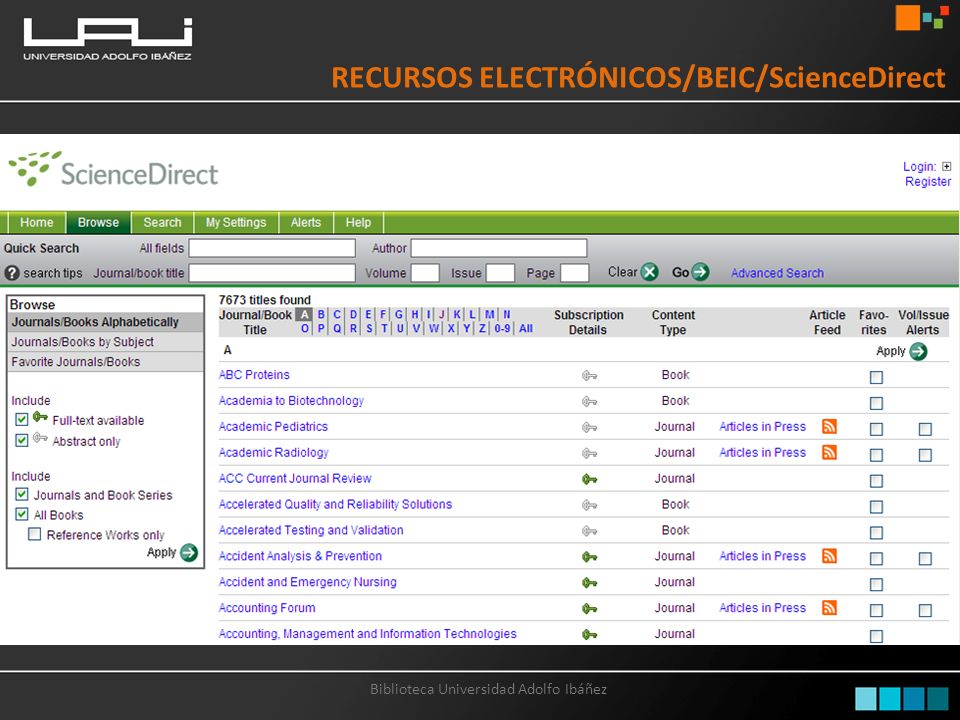The image size is (960, 720).
Task: Click the Clear search icon
Action: [x=649, y=272]
